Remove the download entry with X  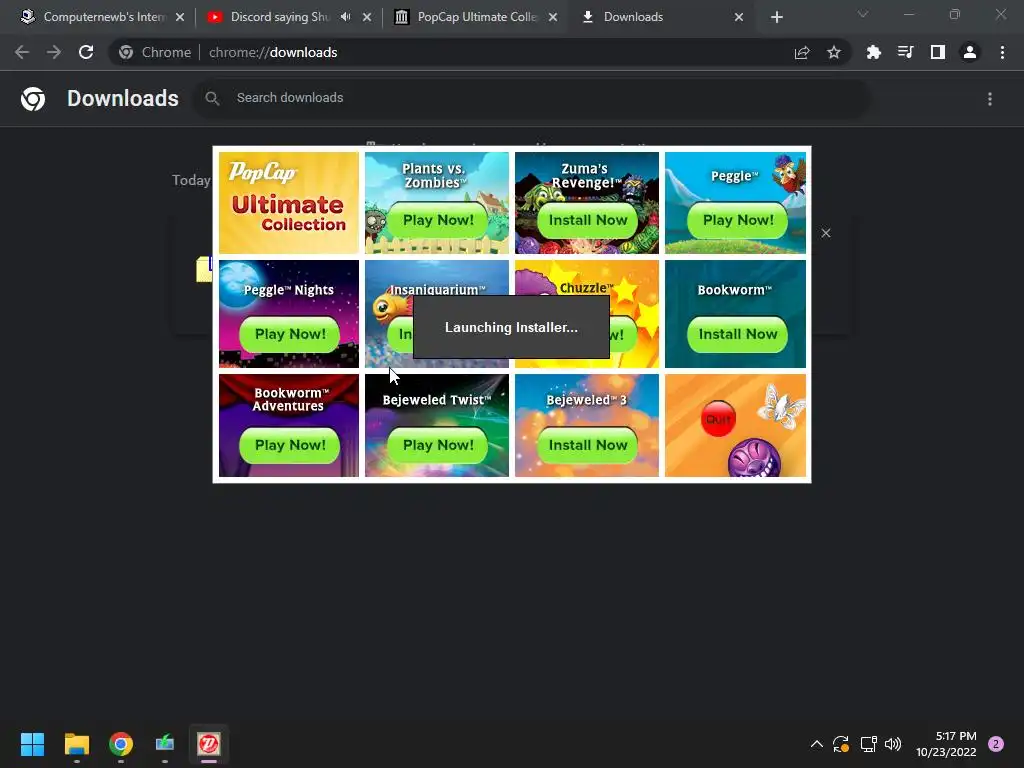click(x=825, y=233)
